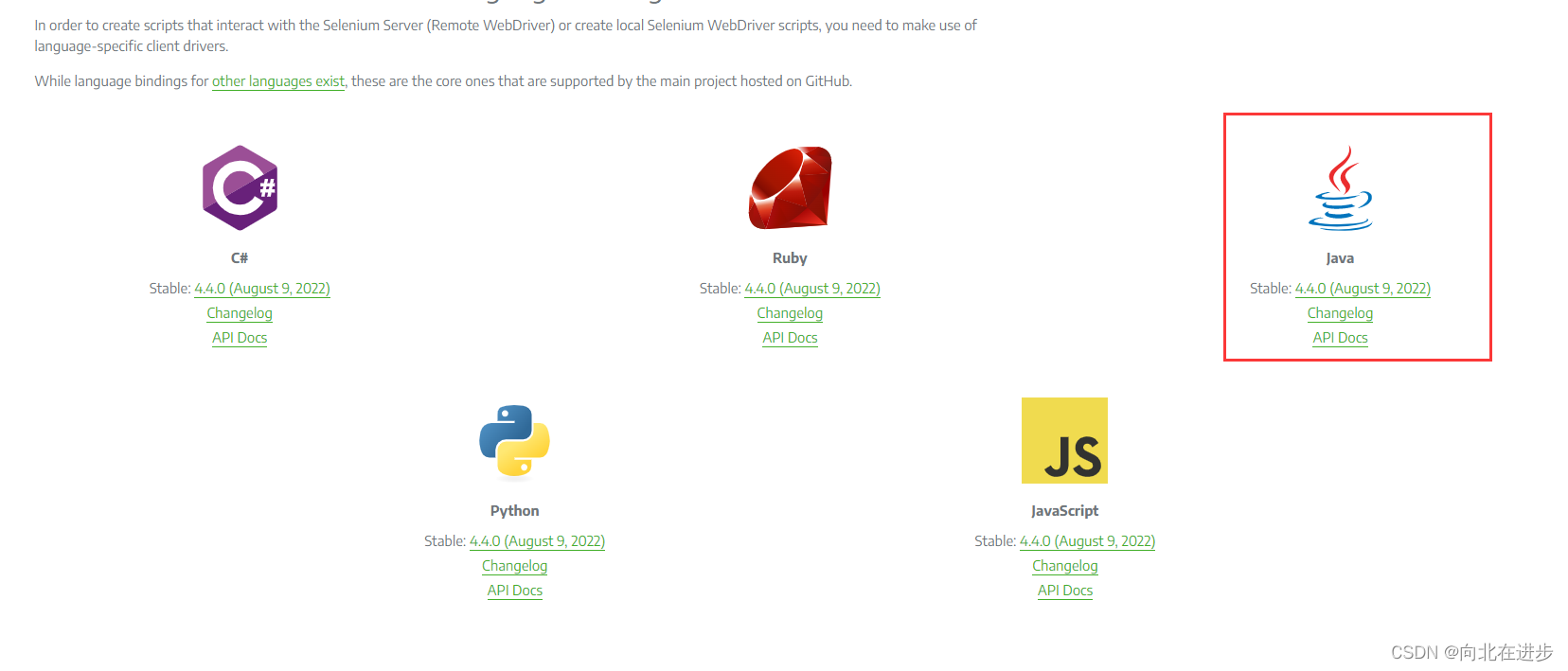The image size is (1568, 671).
Task: View the Python Changelog
Action: tap(514, 565)
